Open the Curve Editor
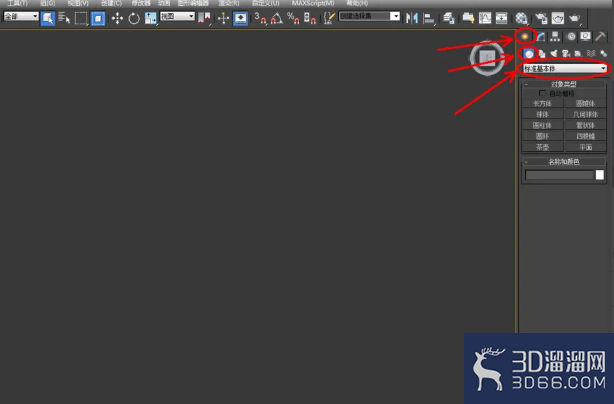 [x=485, y=18]
